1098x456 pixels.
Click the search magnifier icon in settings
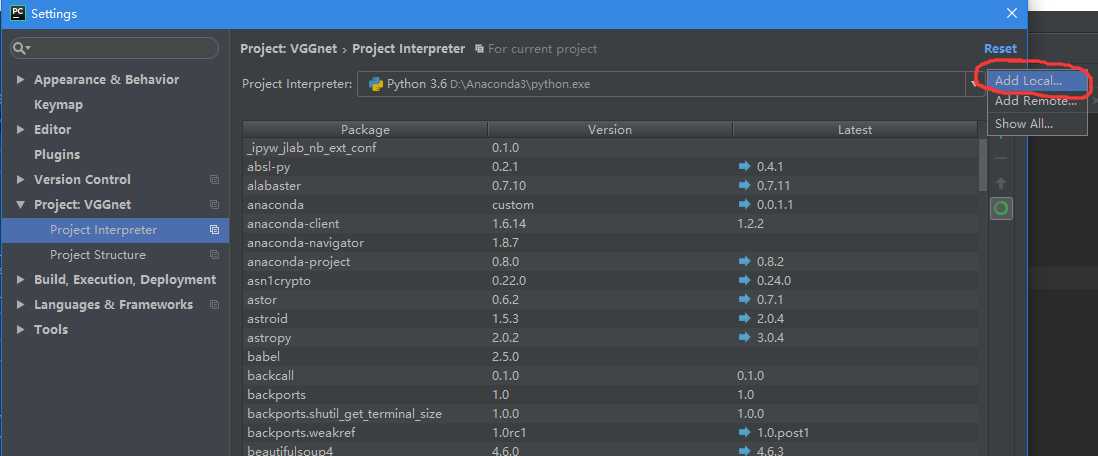pyautogui.click(x=20, y=48)
